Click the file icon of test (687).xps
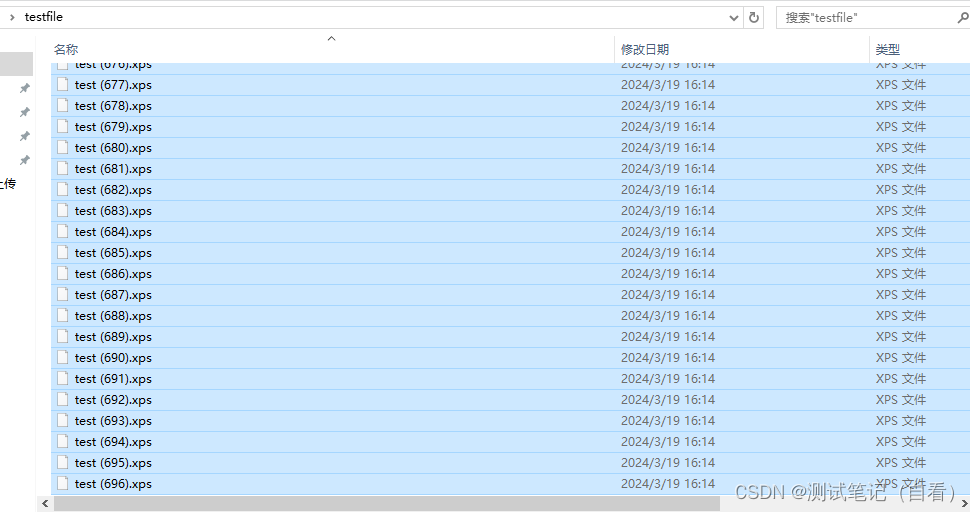Image resolution: width=970 pixels, height=512 pixels. pos(62,294)
